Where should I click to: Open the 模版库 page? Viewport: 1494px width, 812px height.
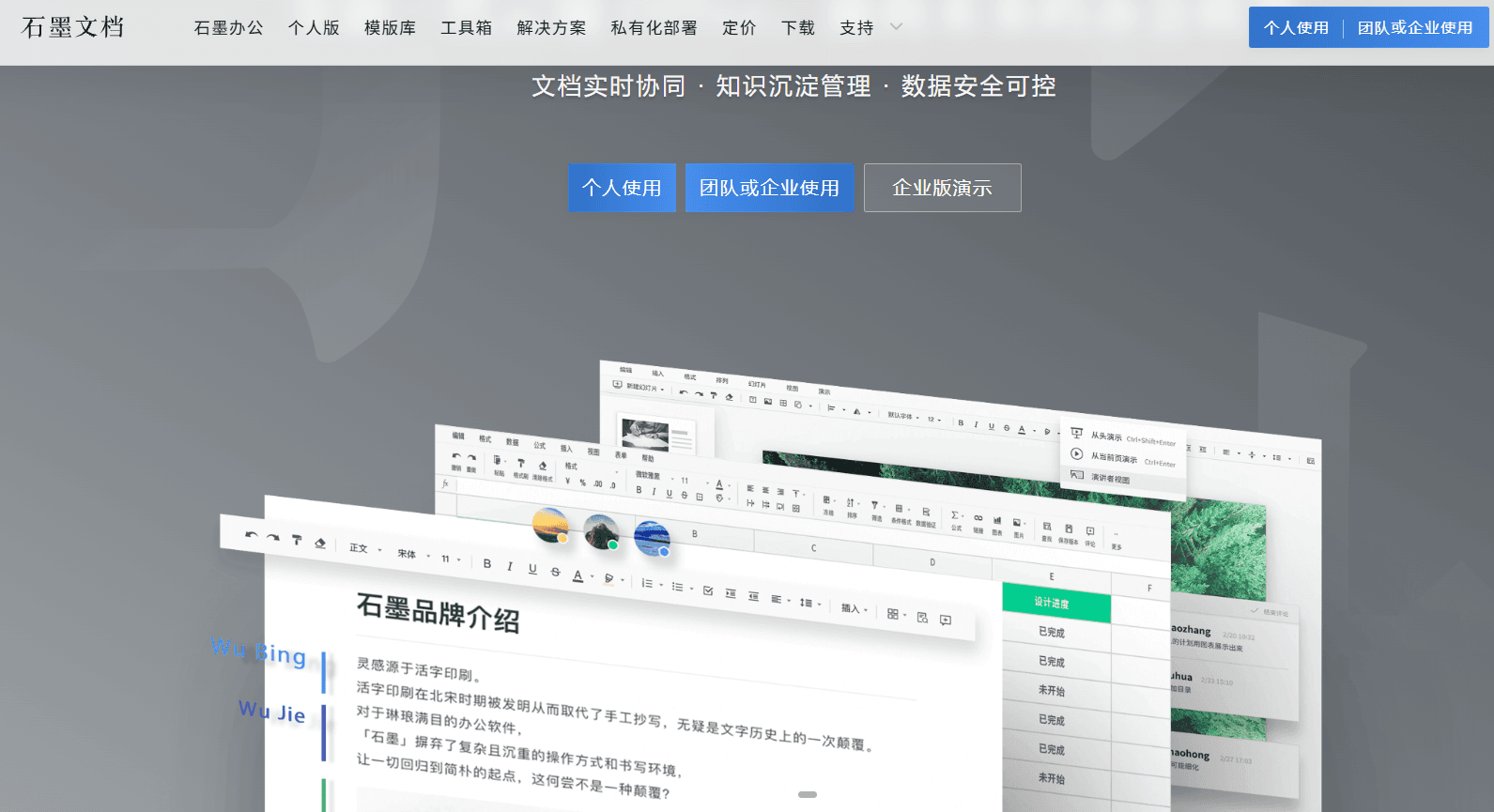[x=390, y=28]
